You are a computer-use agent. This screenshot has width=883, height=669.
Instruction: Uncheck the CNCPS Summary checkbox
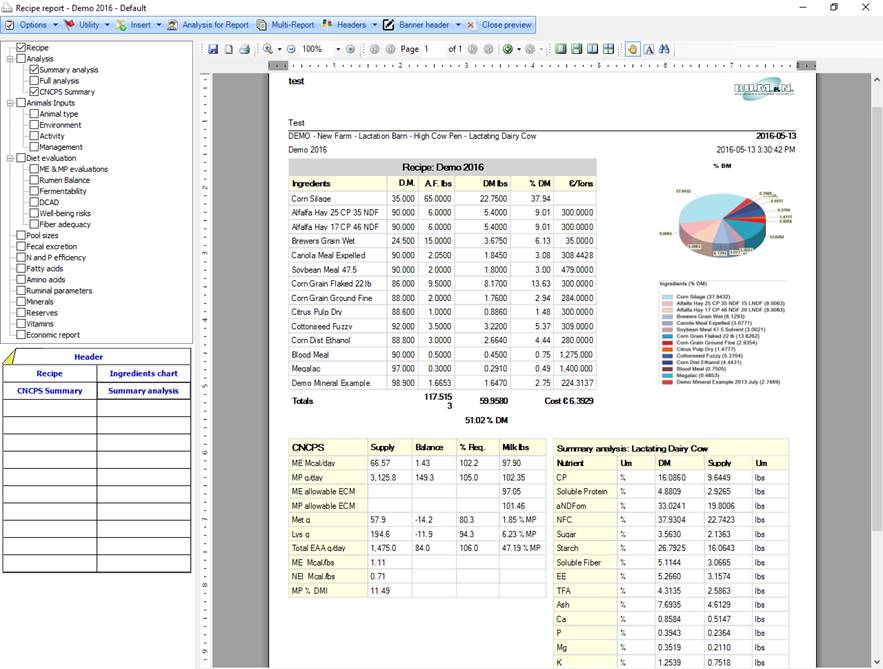[x=34, y=91]
